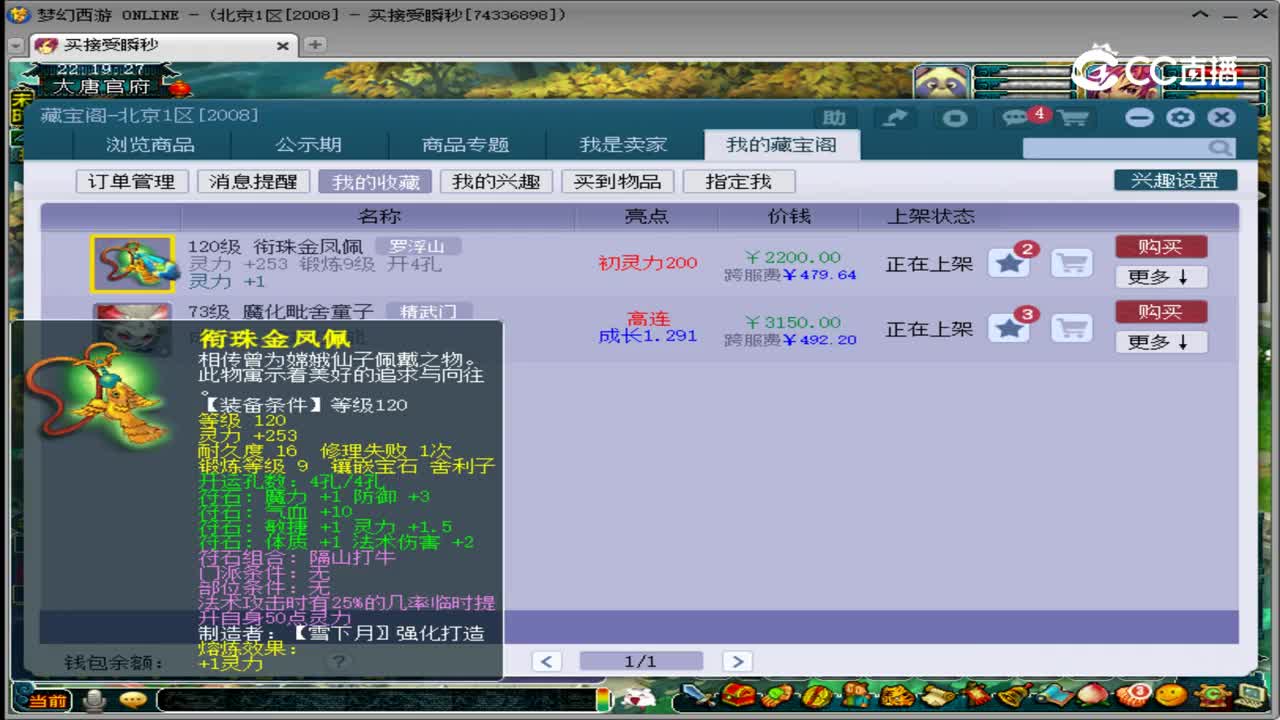Open the treasure chest icon in bottom toolbar
Image resolution: width=1280 pixels, height=720 pixels.
pos(739,695)
